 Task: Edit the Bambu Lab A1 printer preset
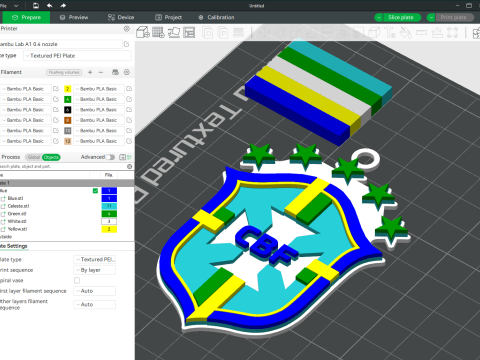tap(127, 44)
